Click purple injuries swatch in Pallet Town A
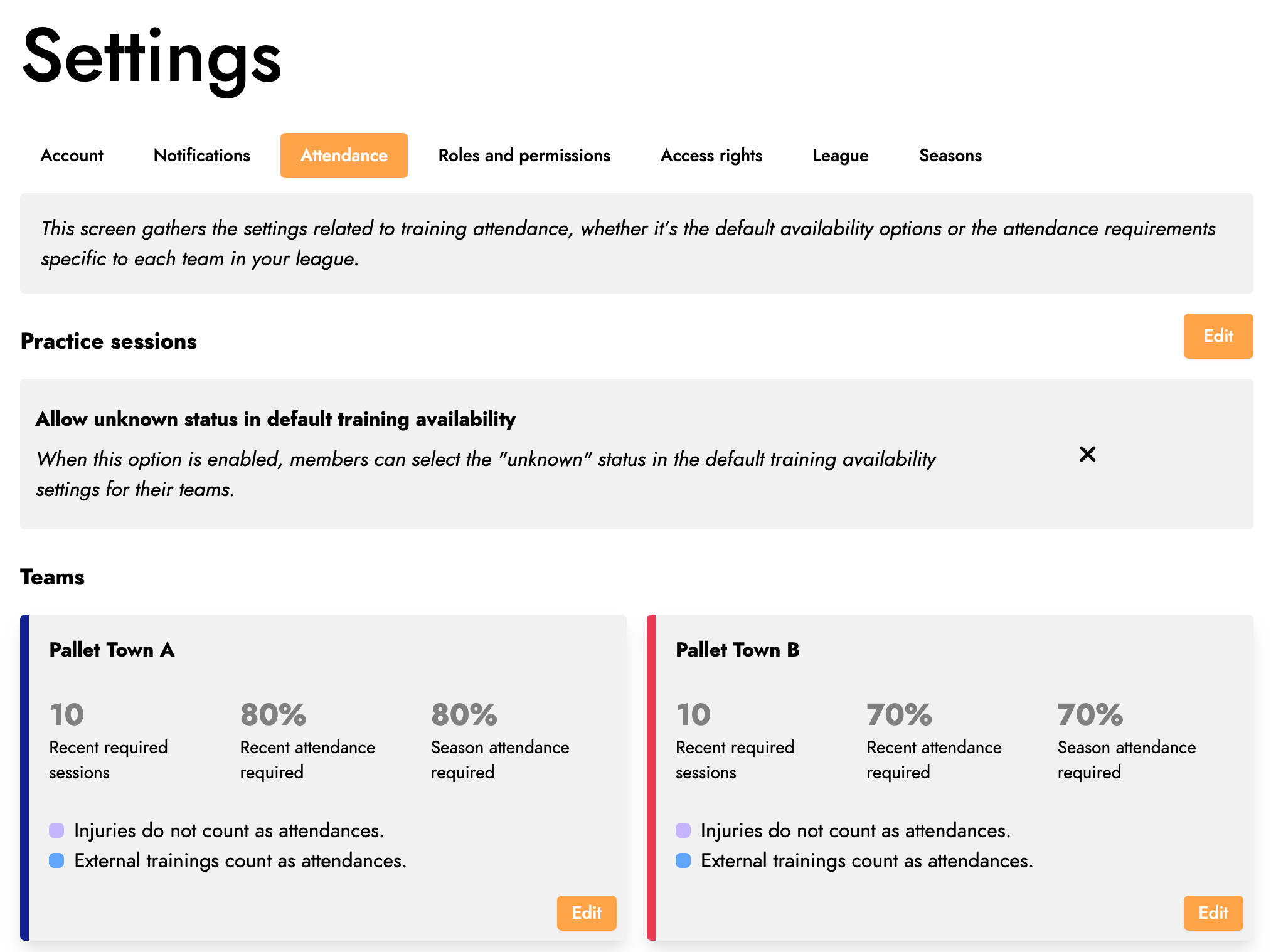Screen dimensions: 1271x952 point(56,830)
